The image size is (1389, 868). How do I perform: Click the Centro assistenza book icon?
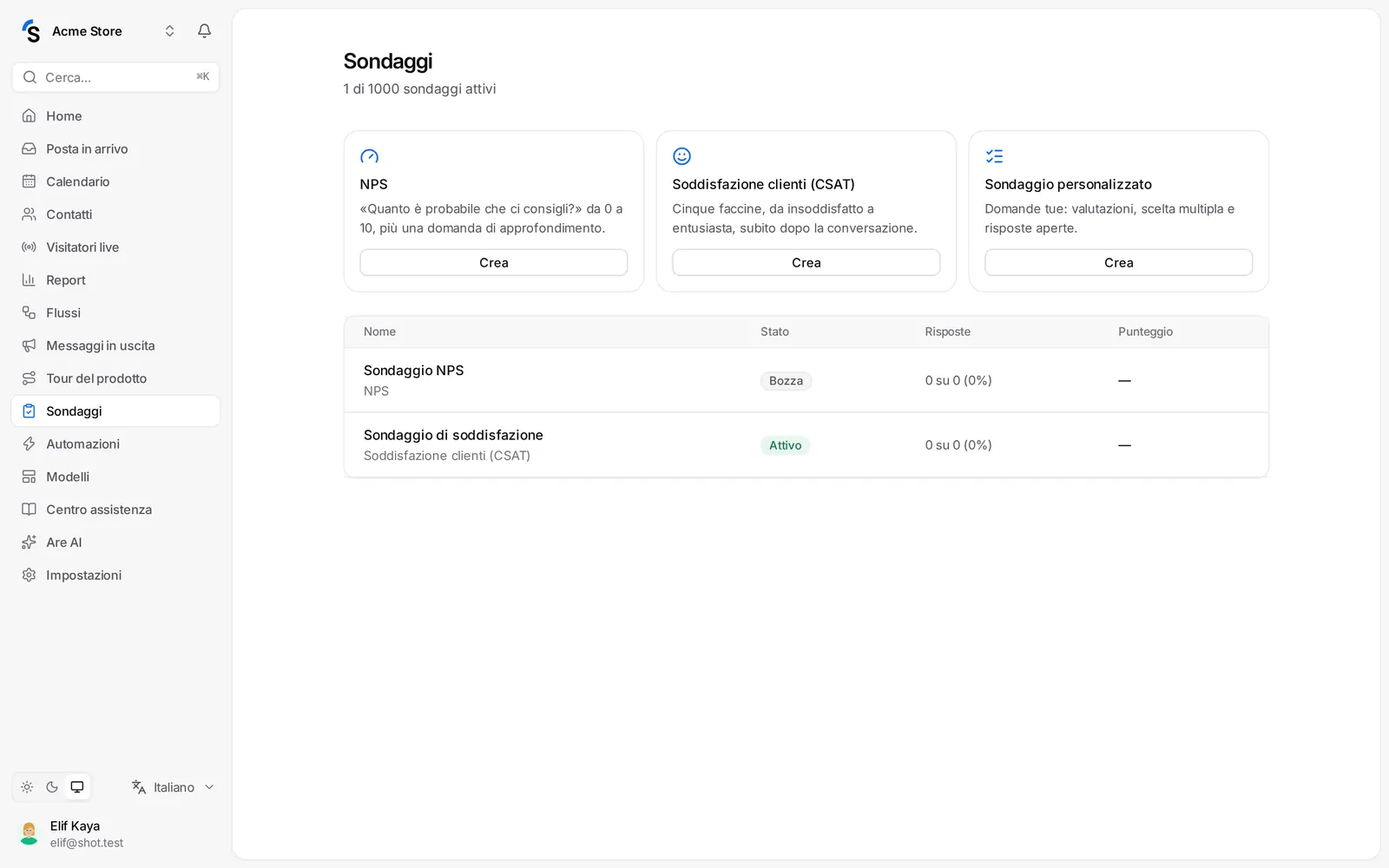29,510
